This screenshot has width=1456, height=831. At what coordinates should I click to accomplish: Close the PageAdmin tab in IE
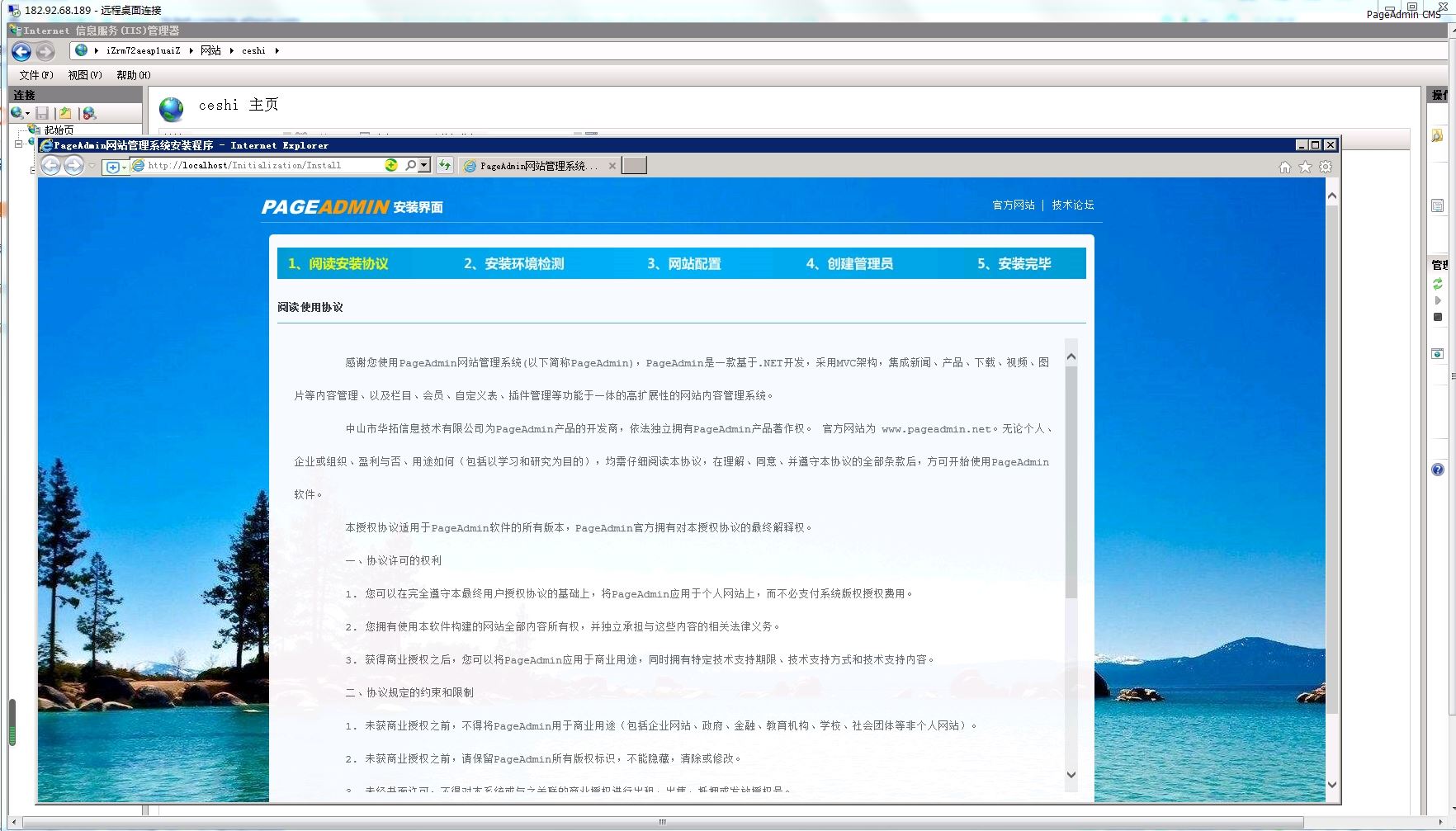(x=612, y=166)
